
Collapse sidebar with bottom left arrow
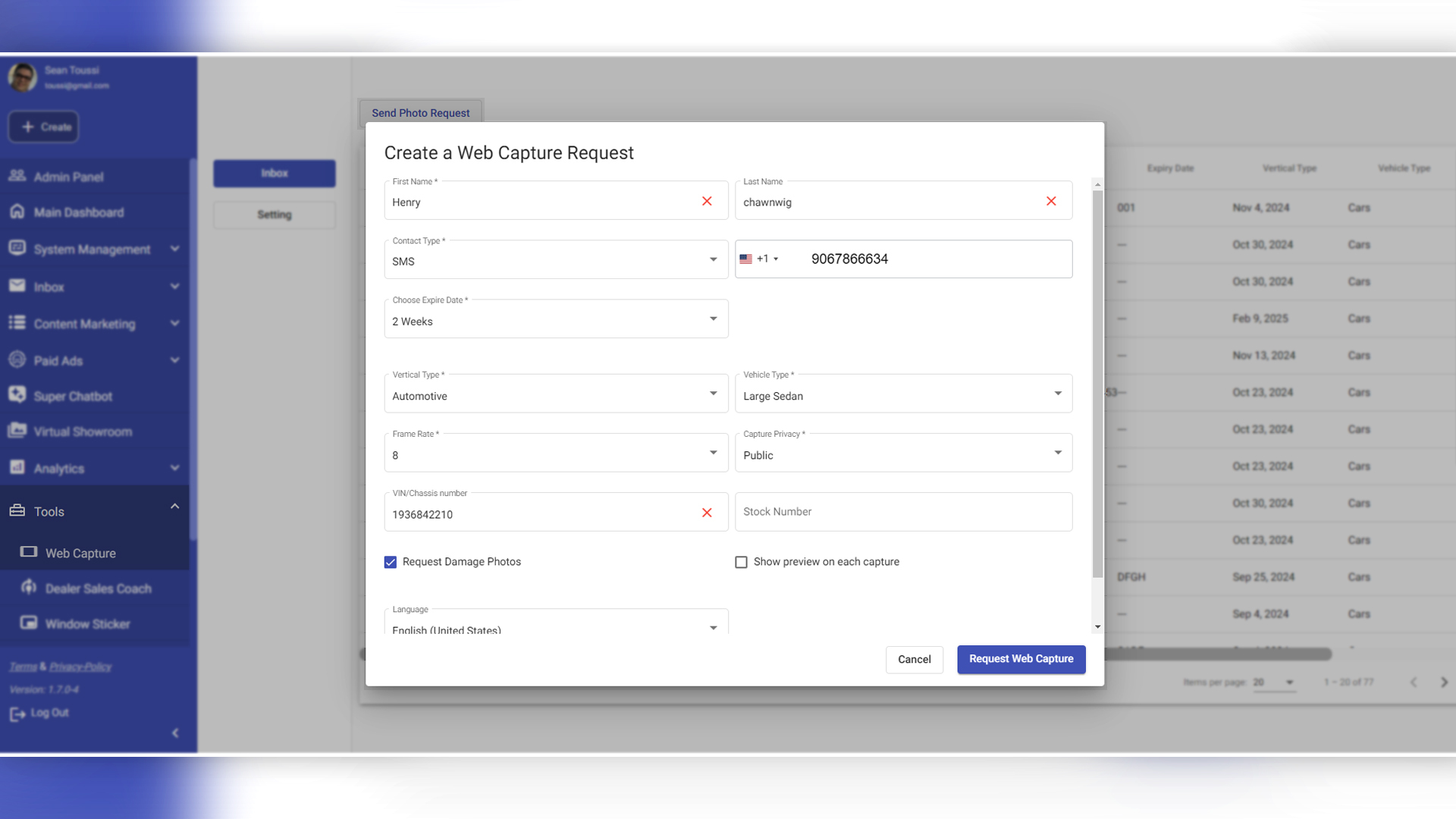(x=175, y=733)
